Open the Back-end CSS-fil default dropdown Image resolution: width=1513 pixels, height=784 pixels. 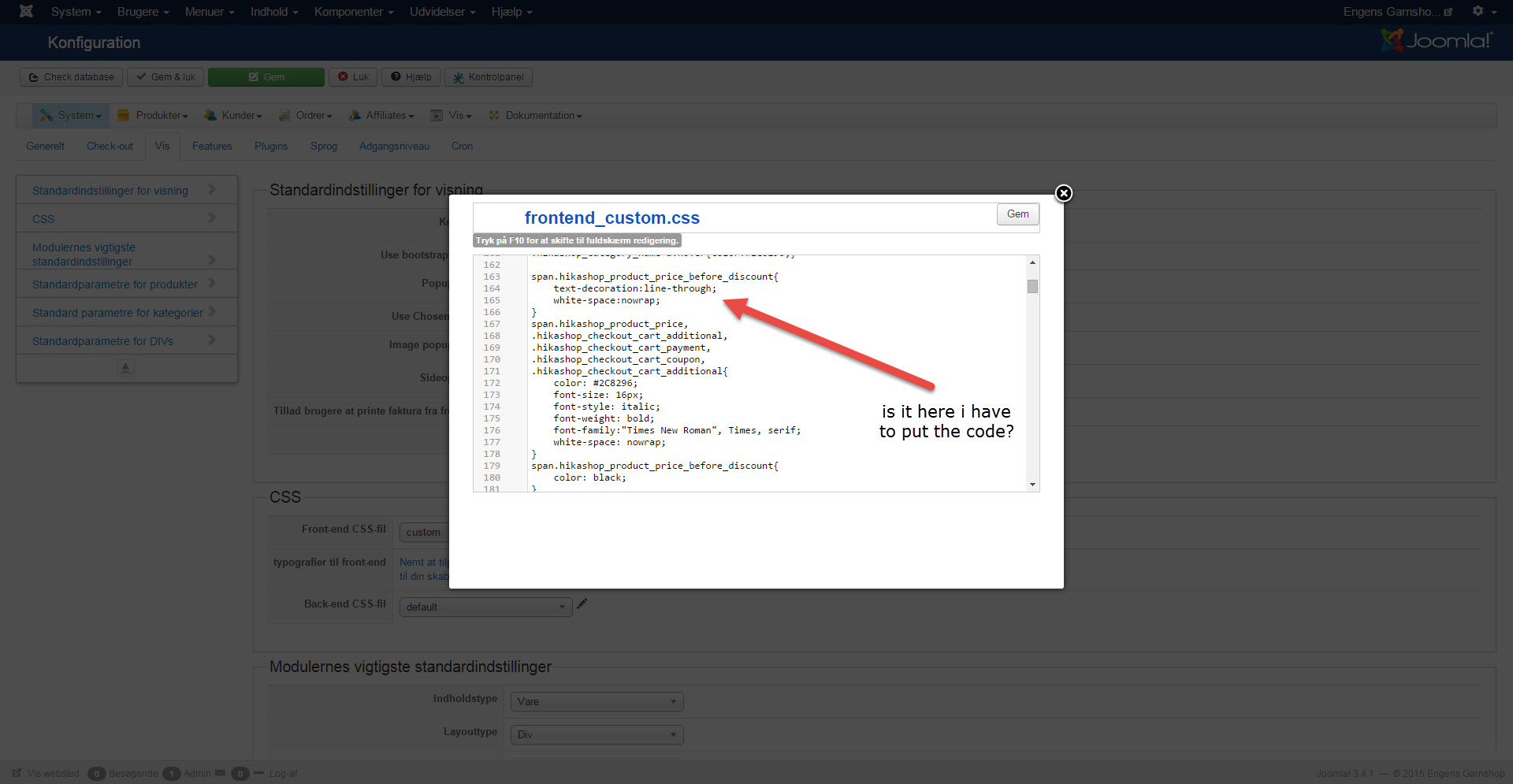coord(485,607)
